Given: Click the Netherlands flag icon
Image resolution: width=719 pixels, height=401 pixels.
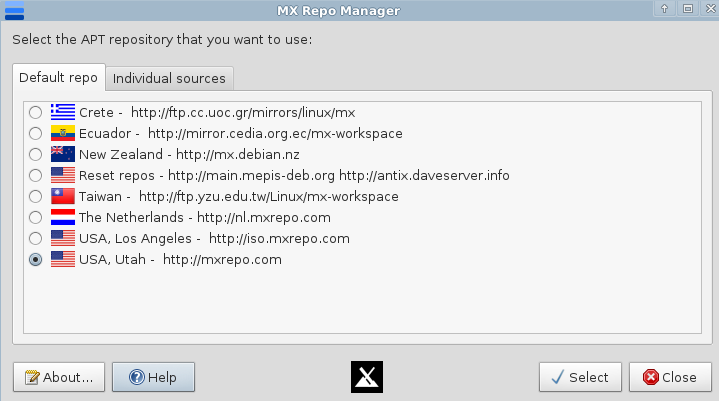Looking at the screenshot, I should tap(63, 217).
